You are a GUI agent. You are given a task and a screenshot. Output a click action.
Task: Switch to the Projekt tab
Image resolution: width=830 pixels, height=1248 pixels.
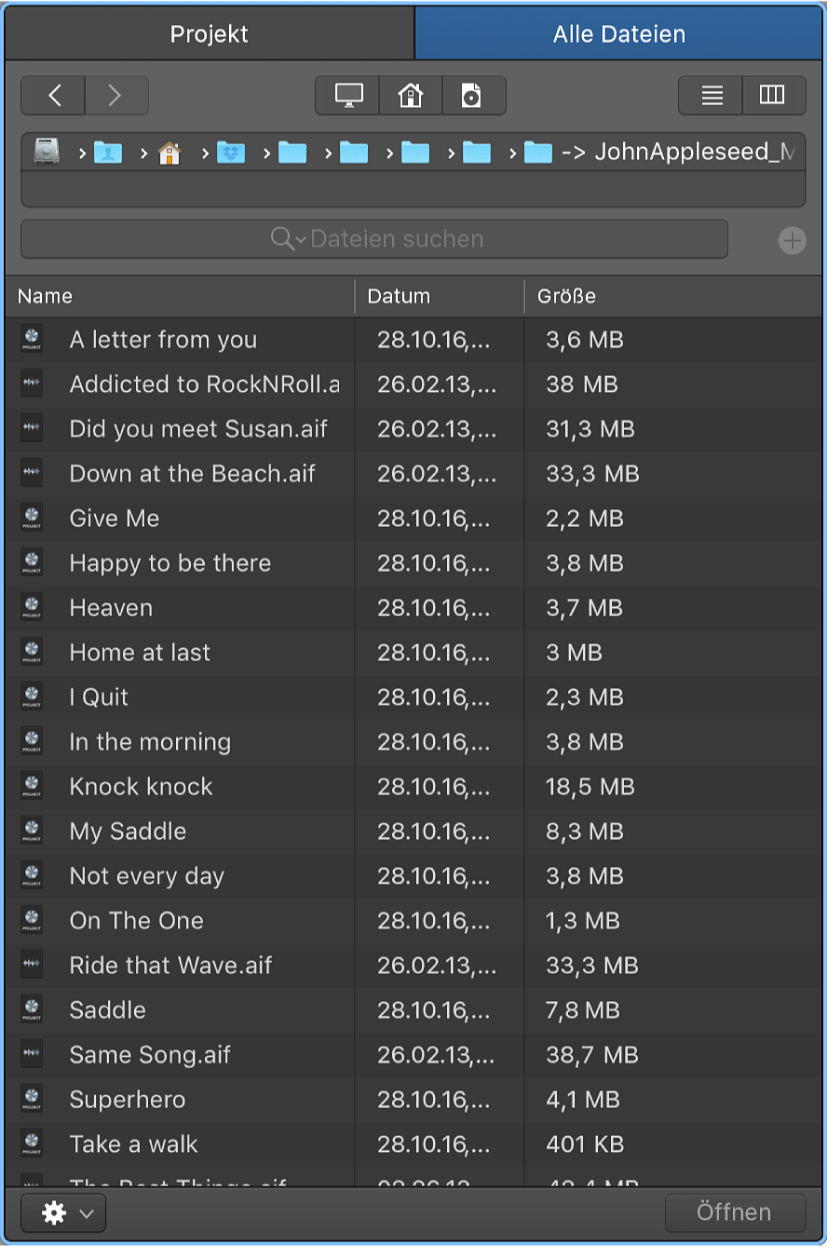209,34
